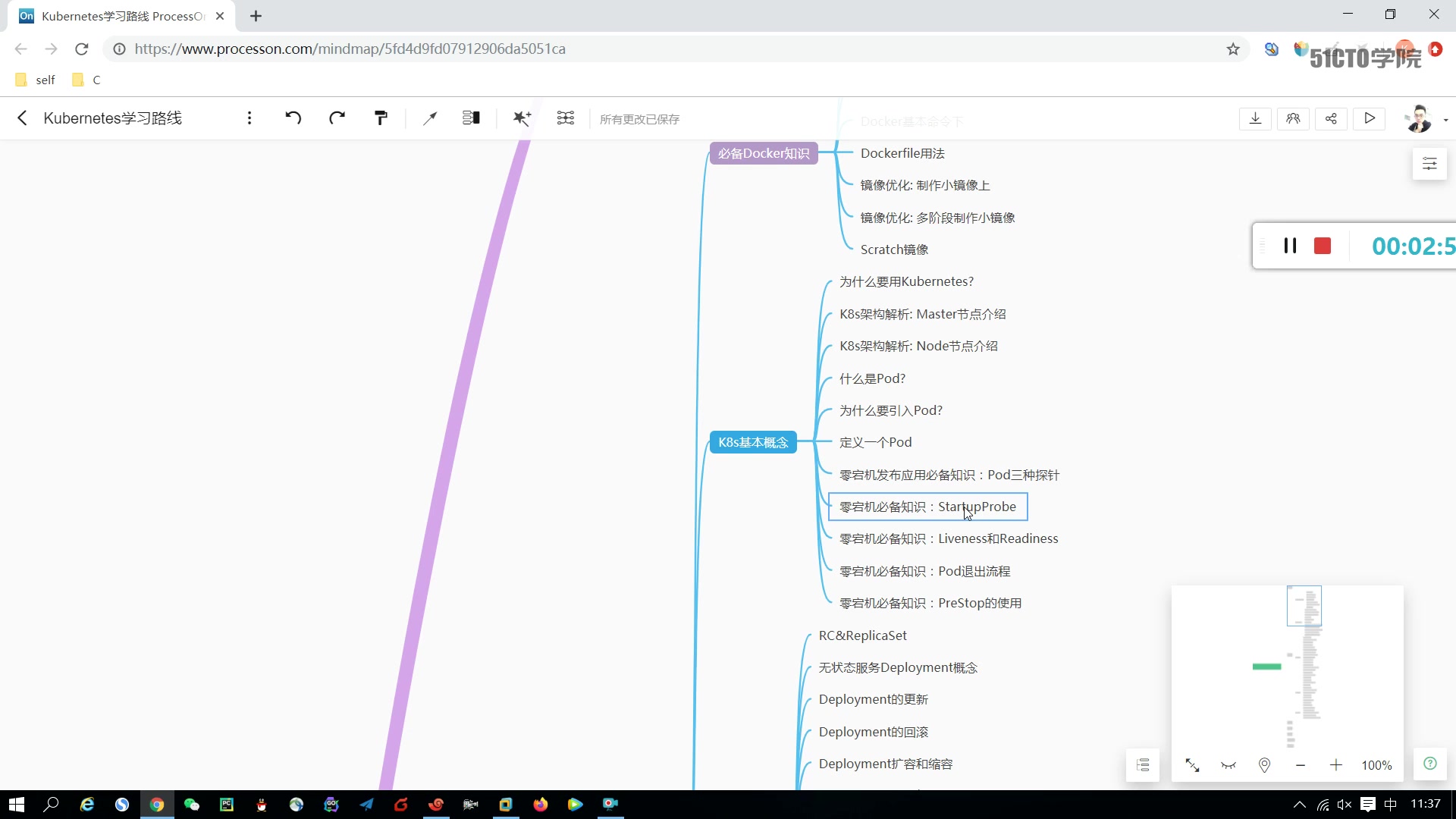Open the C bookmarks folder
Screen dimensions: 1456x819
tap(86, 80)
